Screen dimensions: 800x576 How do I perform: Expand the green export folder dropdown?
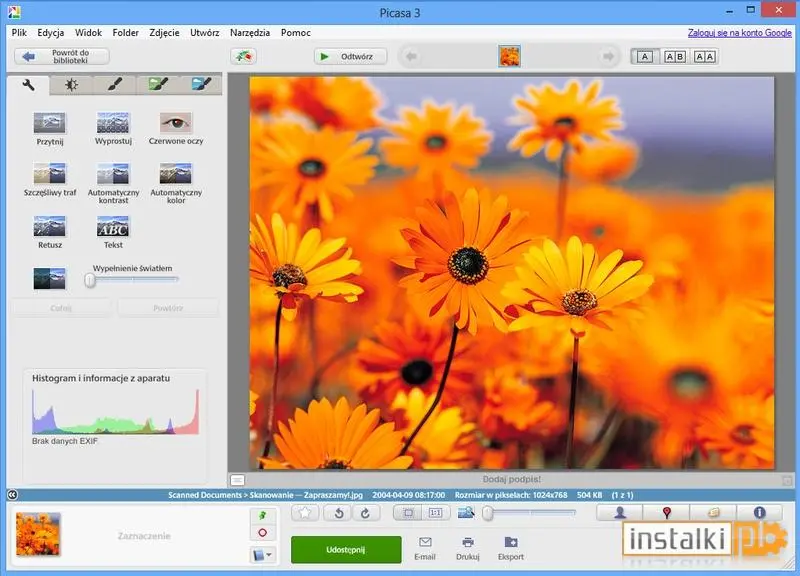[x=262, y=555]
